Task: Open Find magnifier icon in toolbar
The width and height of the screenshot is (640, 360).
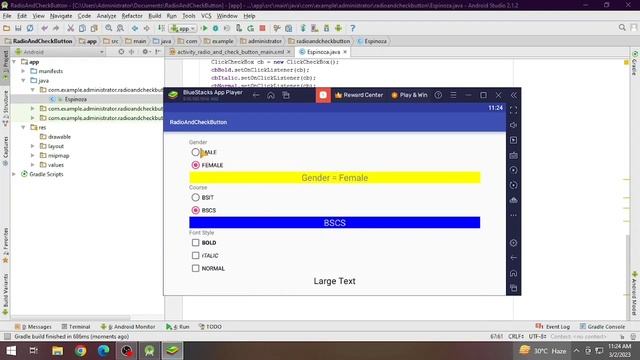Action: click(109, 28)
